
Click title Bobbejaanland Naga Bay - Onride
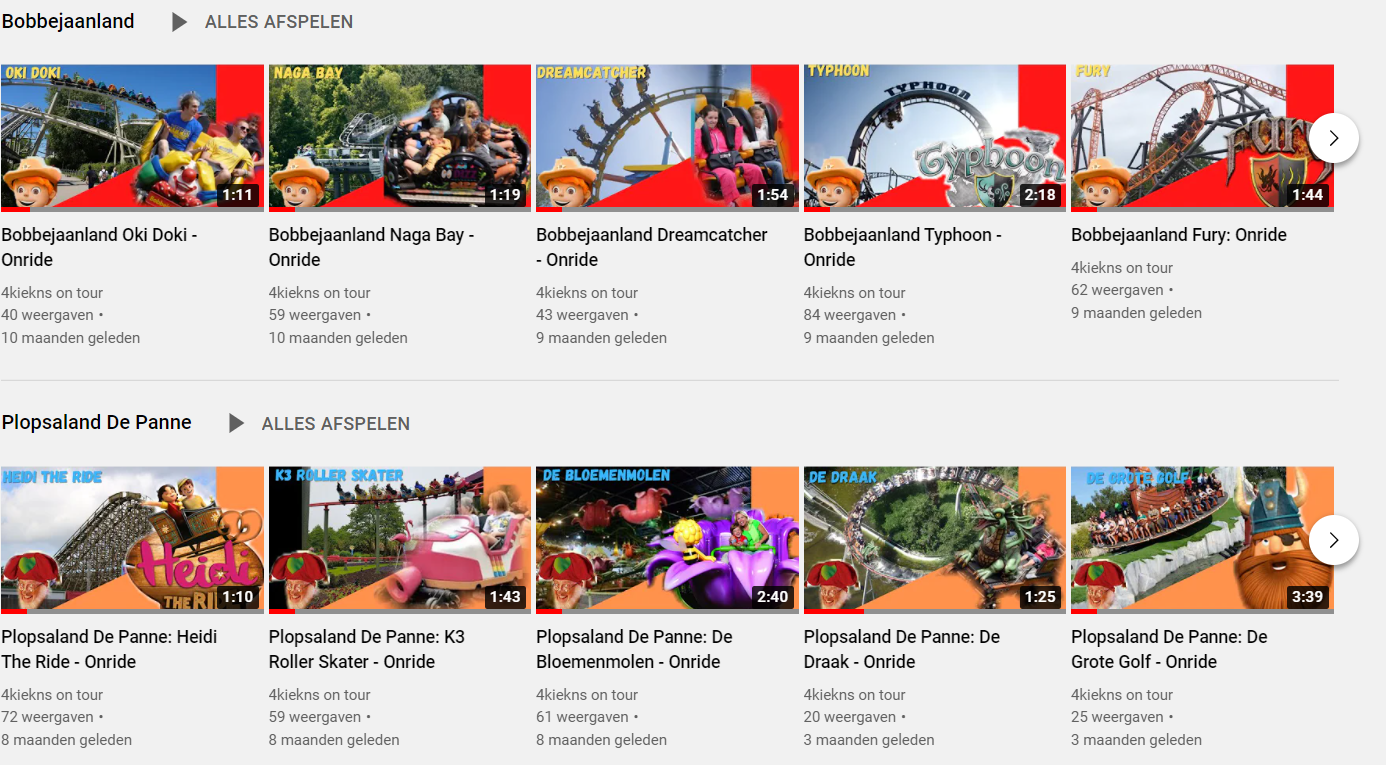coord(372,247)
